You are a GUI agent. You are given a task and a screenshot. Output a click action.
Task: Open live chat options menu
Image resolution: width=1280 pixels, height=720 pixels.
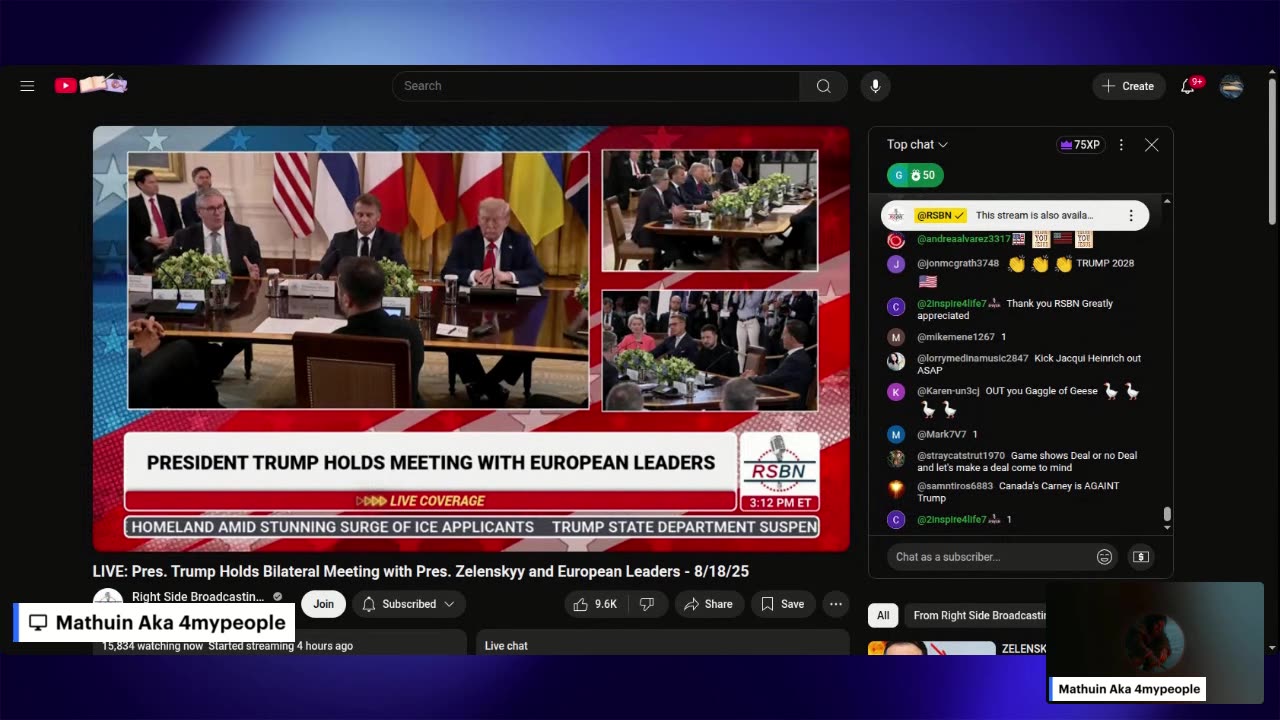tap(1121, 145)
